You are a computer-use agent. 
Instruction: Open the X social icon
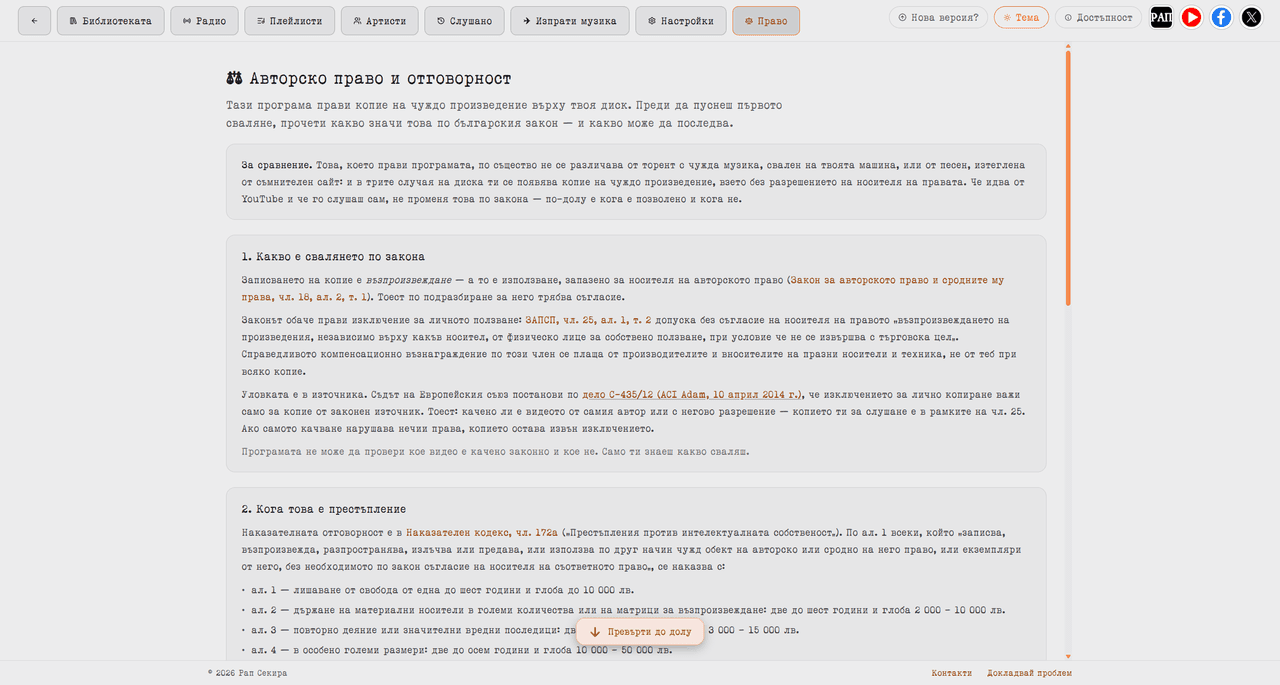pos(1251,17)
